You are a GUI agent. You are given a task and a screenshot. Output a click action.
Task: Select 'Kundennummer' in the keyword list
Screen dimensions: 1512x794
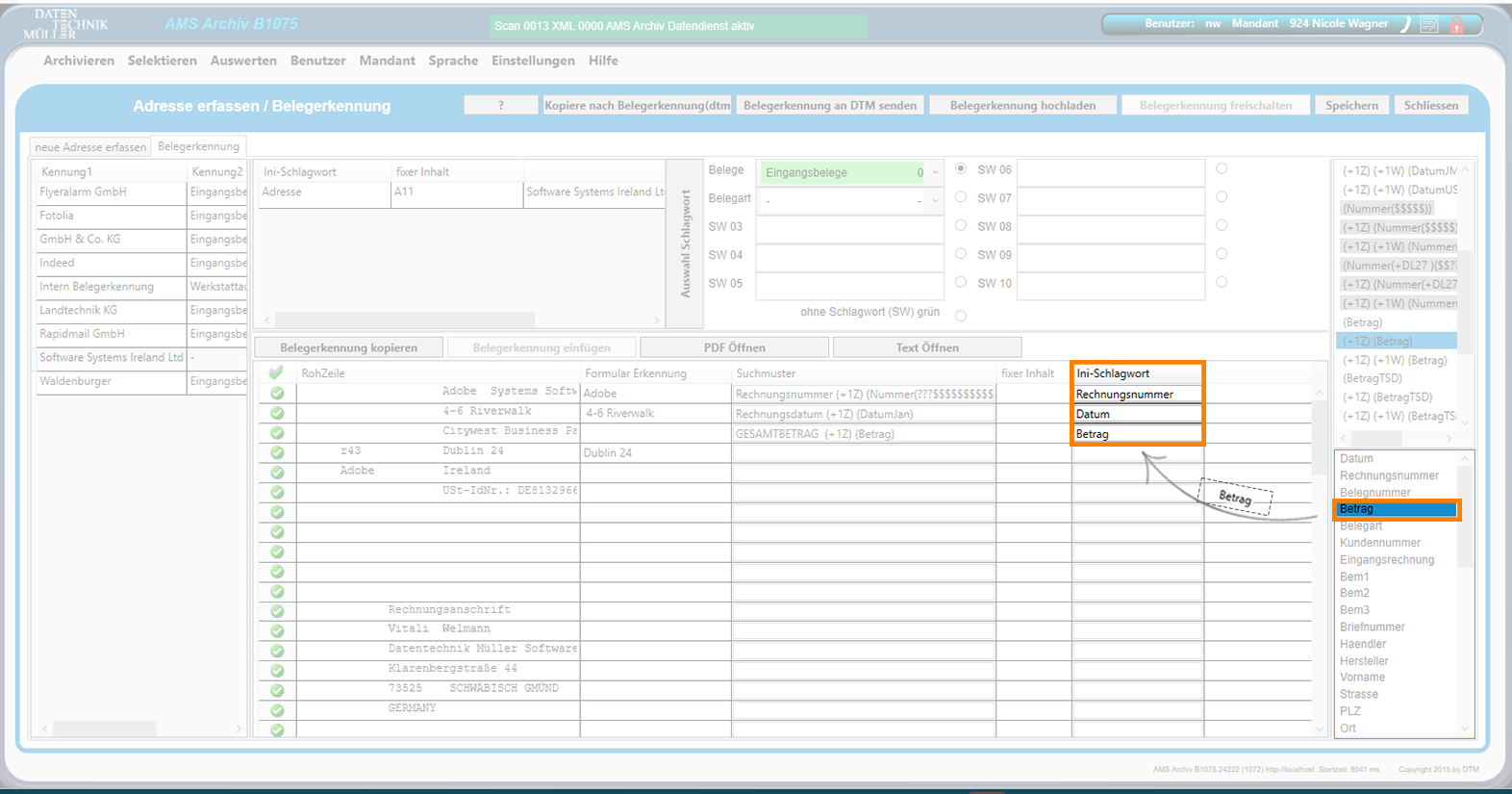pos(1380,543)
